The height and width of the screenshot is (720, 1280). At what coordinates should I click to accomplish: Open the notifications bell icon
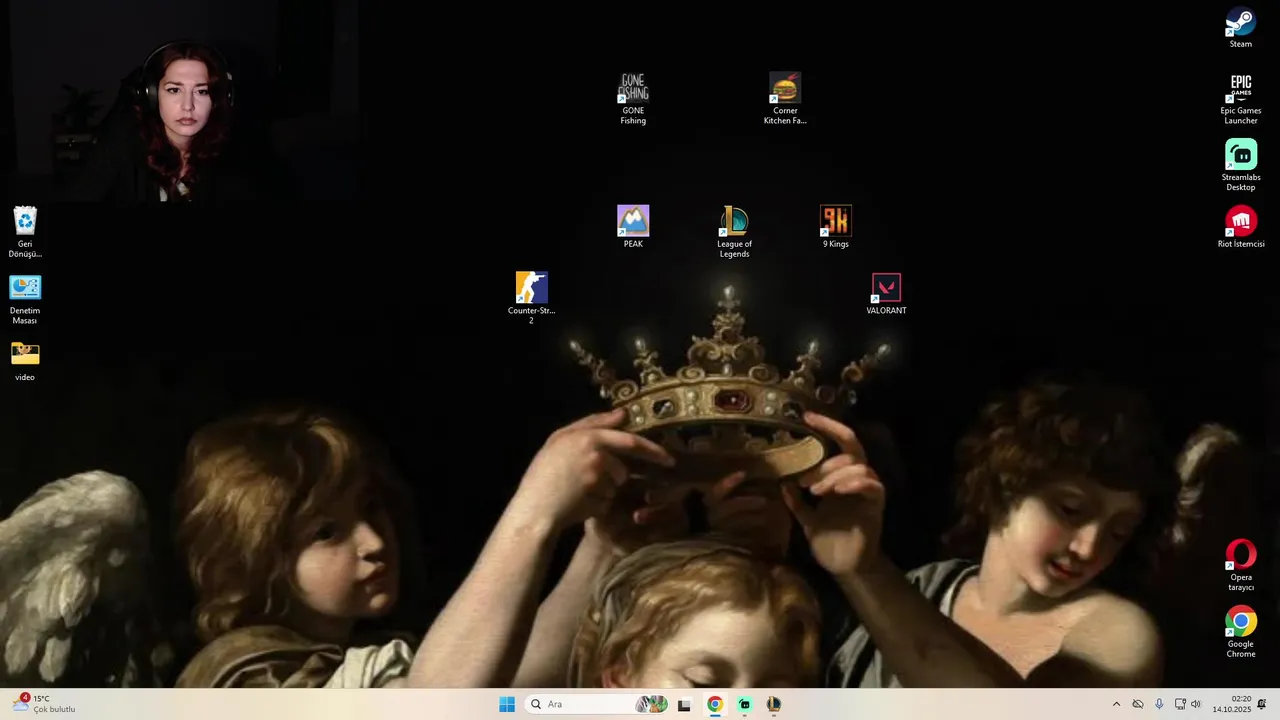1262,704
